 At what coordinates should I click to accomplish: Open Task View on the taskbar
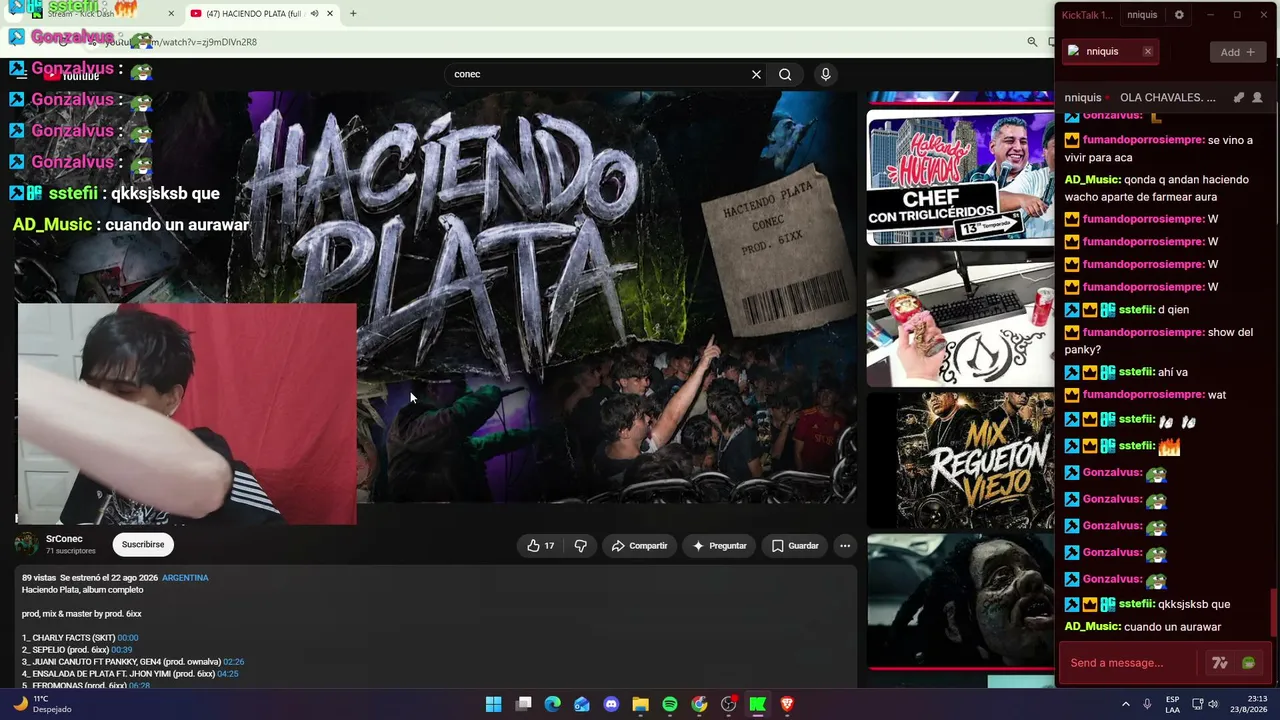pos(523,704)
